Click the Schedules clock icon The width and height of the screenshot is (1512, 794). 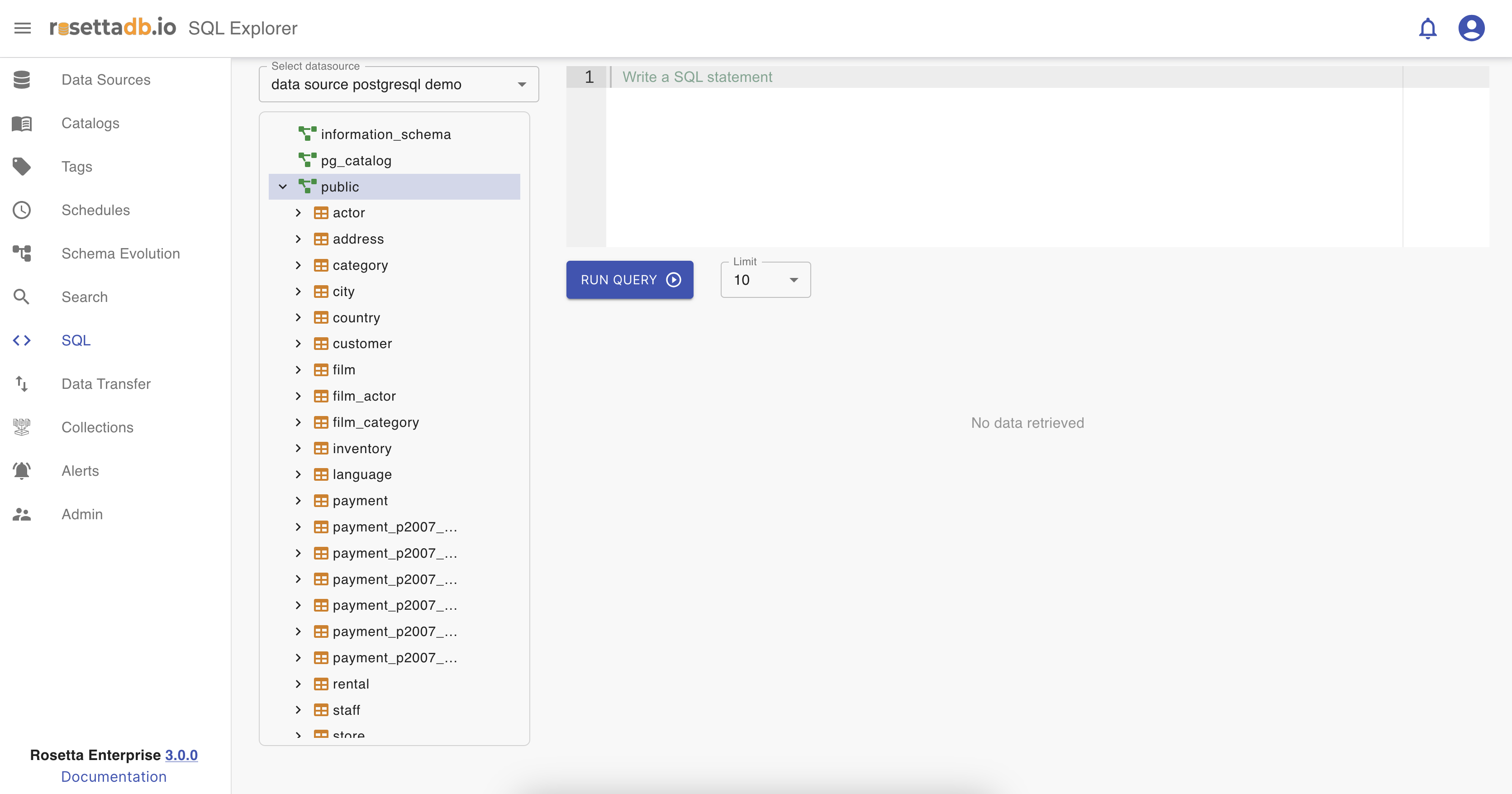(x=22, y=210)
